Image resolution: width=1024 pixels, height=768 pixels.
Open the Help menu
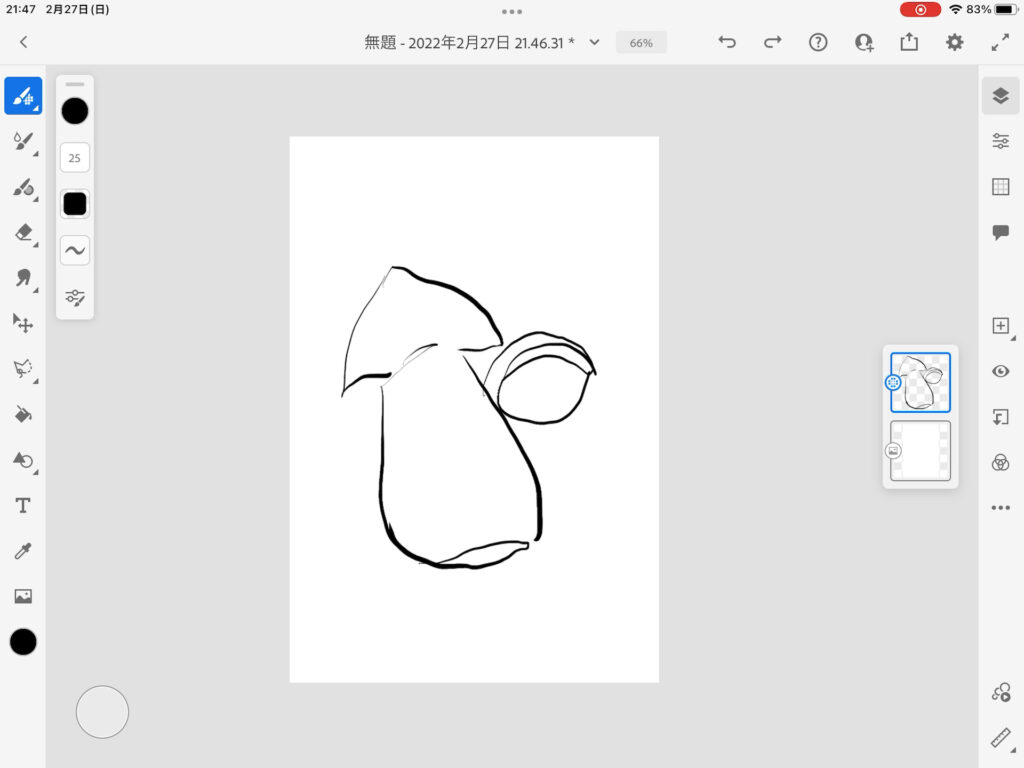coord(818,42)
